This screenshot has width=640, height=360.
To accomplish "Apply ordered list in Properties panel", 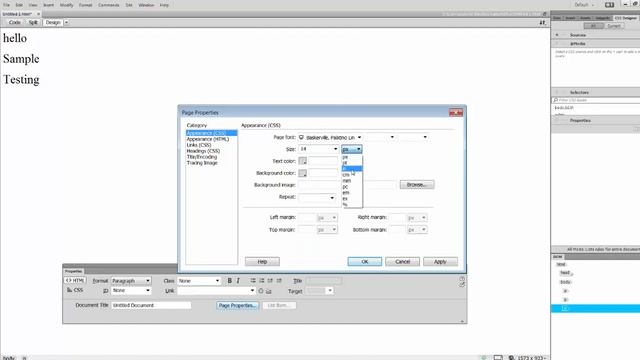I will point(262,281).
